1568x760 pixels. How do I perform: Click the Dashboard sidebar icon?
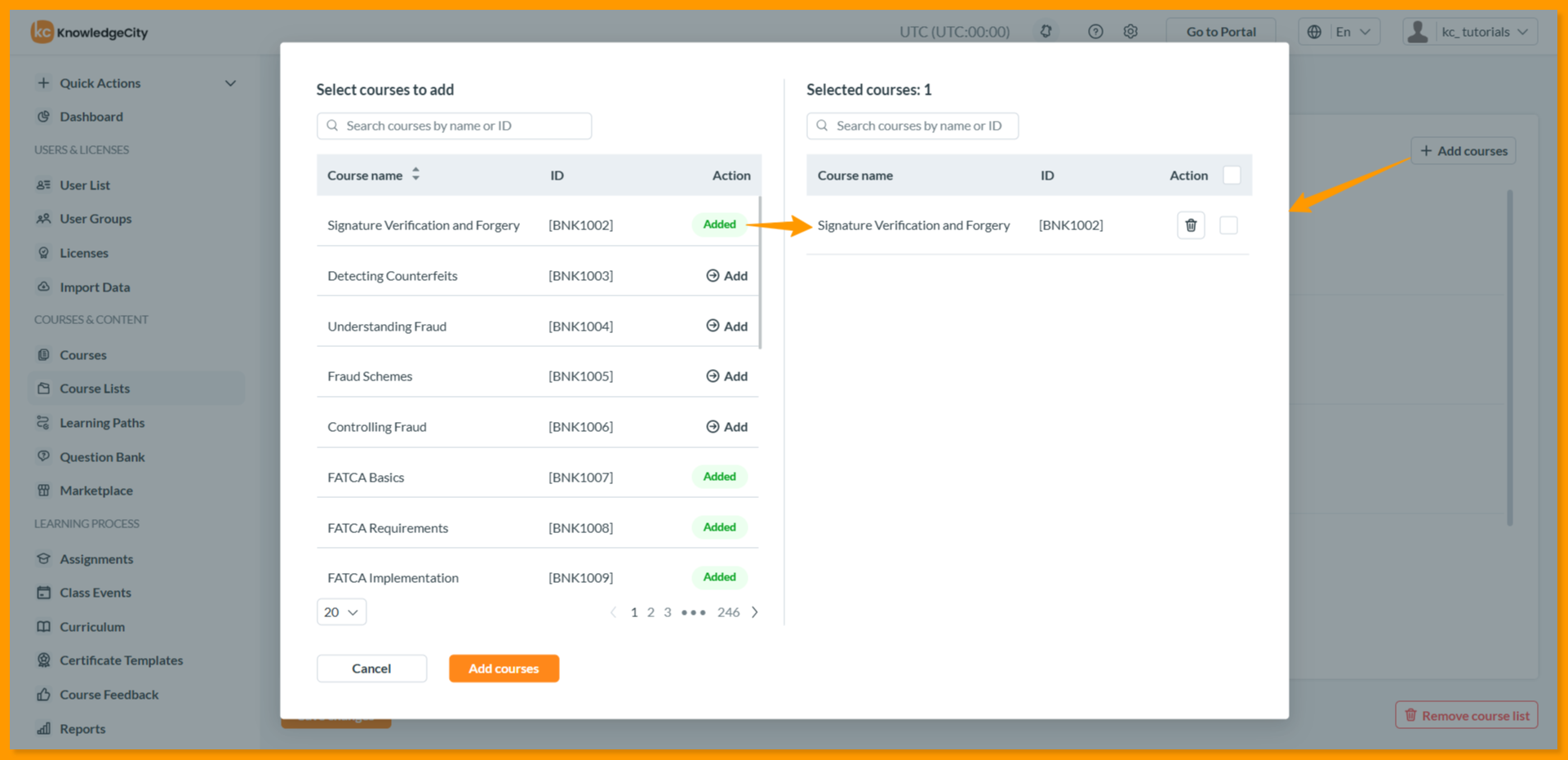coord(44,117)
